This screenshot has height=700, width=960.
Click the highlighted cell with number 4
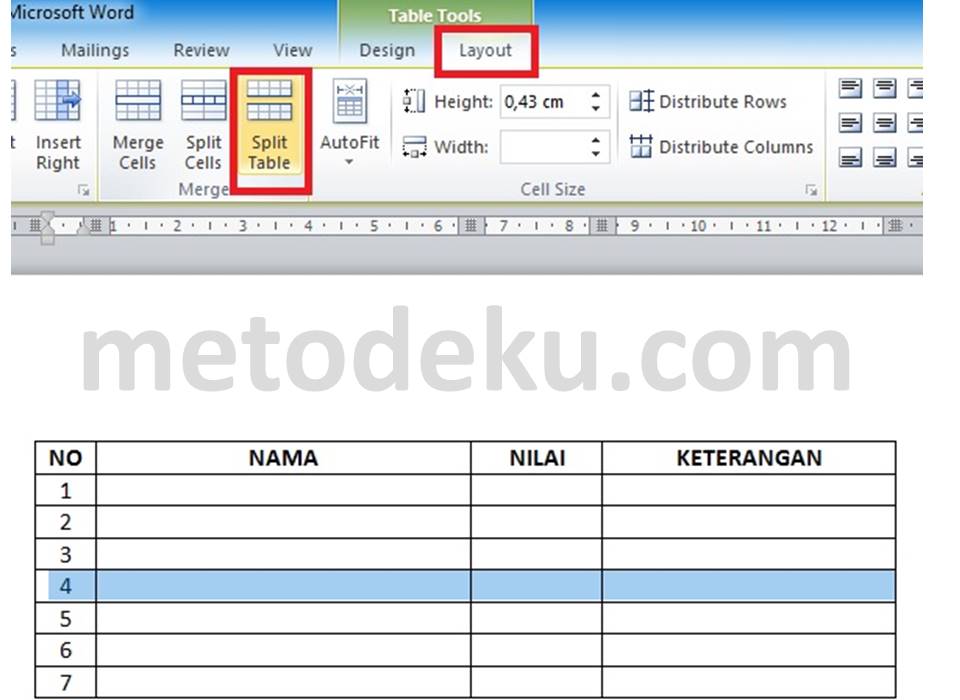click(x=66, y=586)
